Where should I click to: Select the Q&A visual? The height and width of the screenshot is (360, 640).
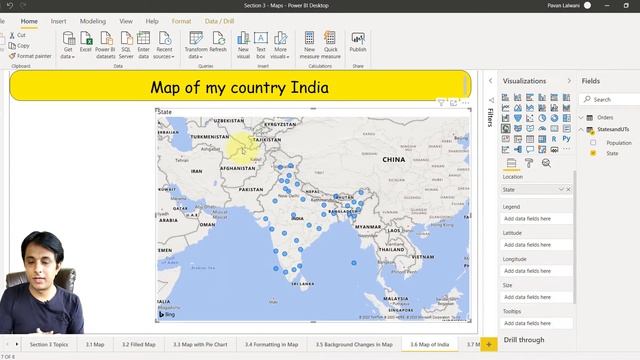pyautogui.click(x=530, y=150)
